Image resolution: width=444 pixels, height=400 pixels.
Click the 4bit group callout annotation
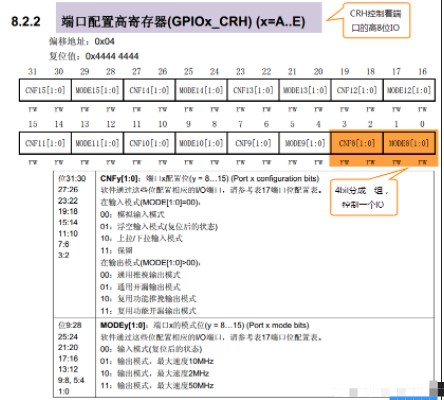point(363,197)
